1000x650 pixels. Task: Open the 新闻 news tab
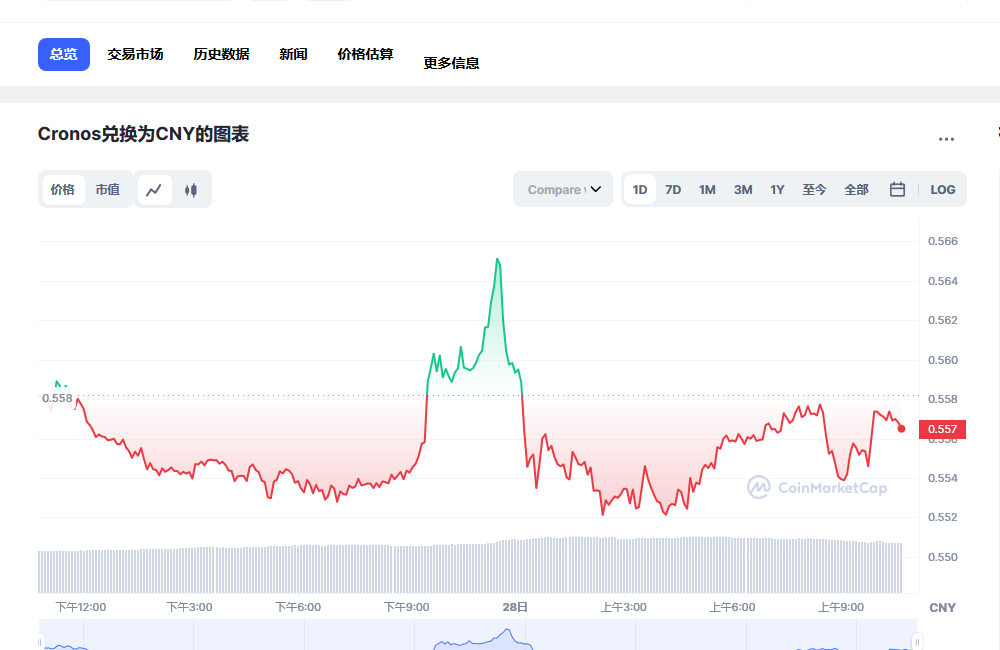point(293,54)
